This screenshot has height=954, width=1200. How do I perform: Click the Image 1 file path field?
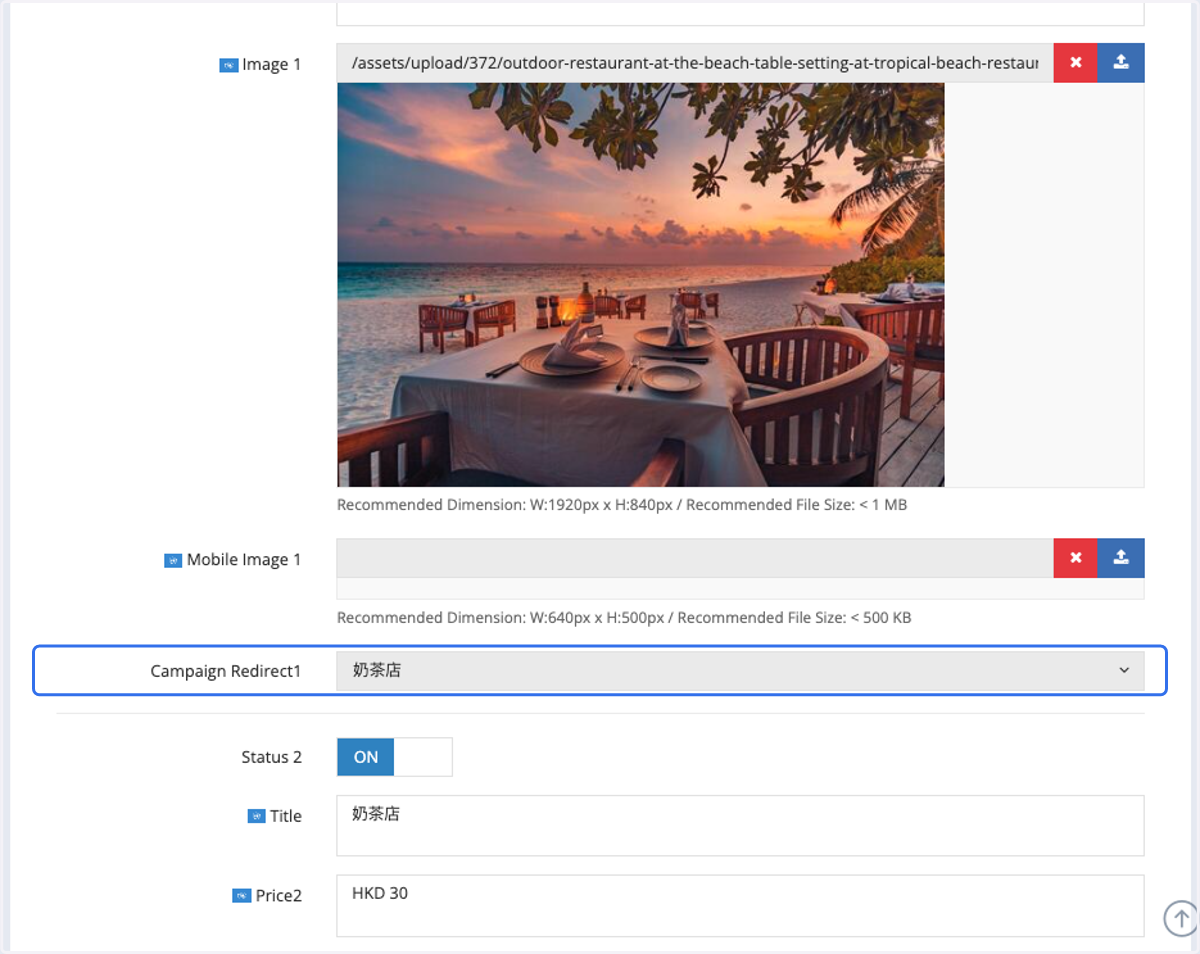(x=695, y=62)
